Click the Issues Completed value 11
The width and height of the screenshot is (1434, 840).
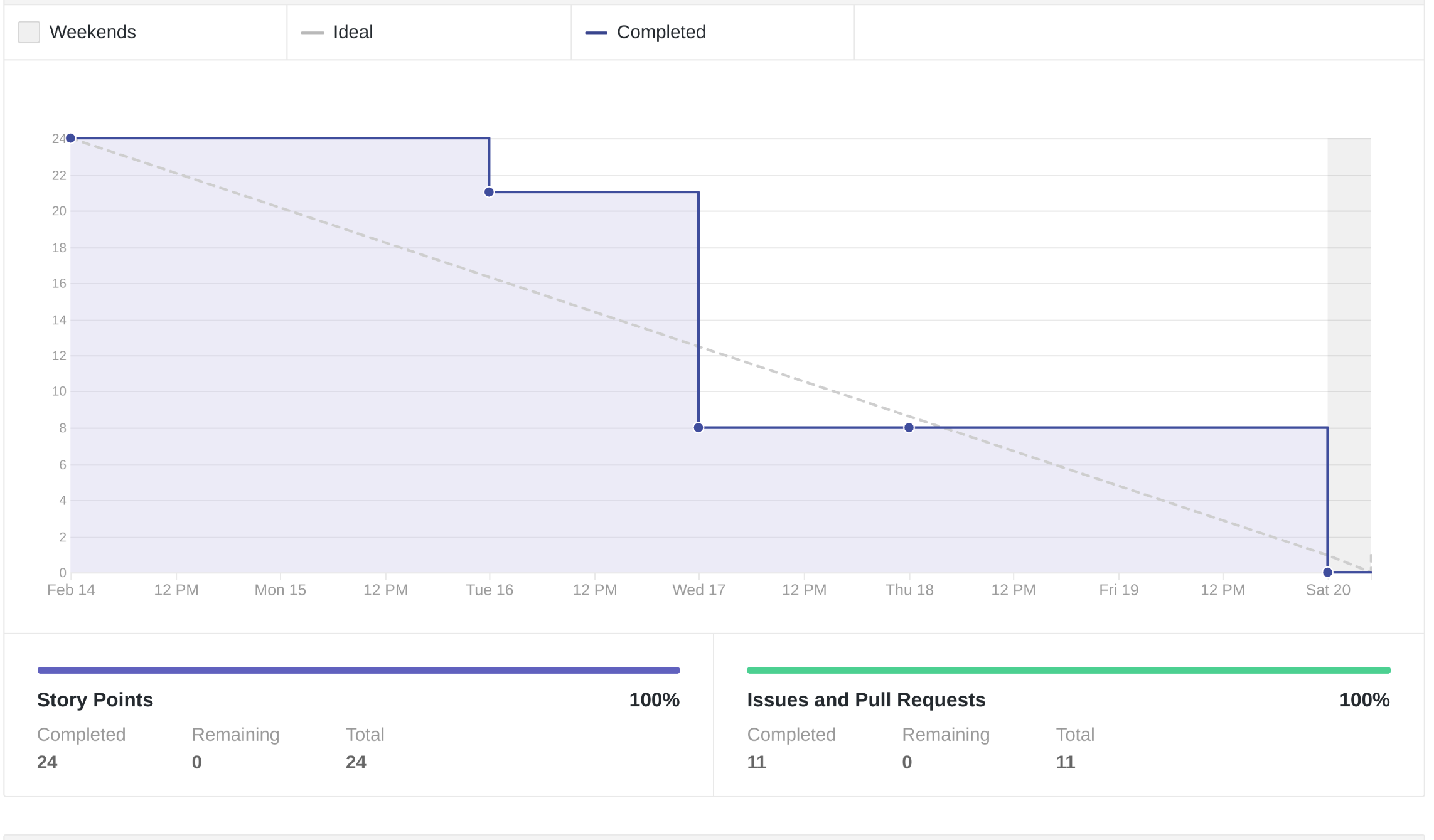pyautogui.click(x=757, y=762)
